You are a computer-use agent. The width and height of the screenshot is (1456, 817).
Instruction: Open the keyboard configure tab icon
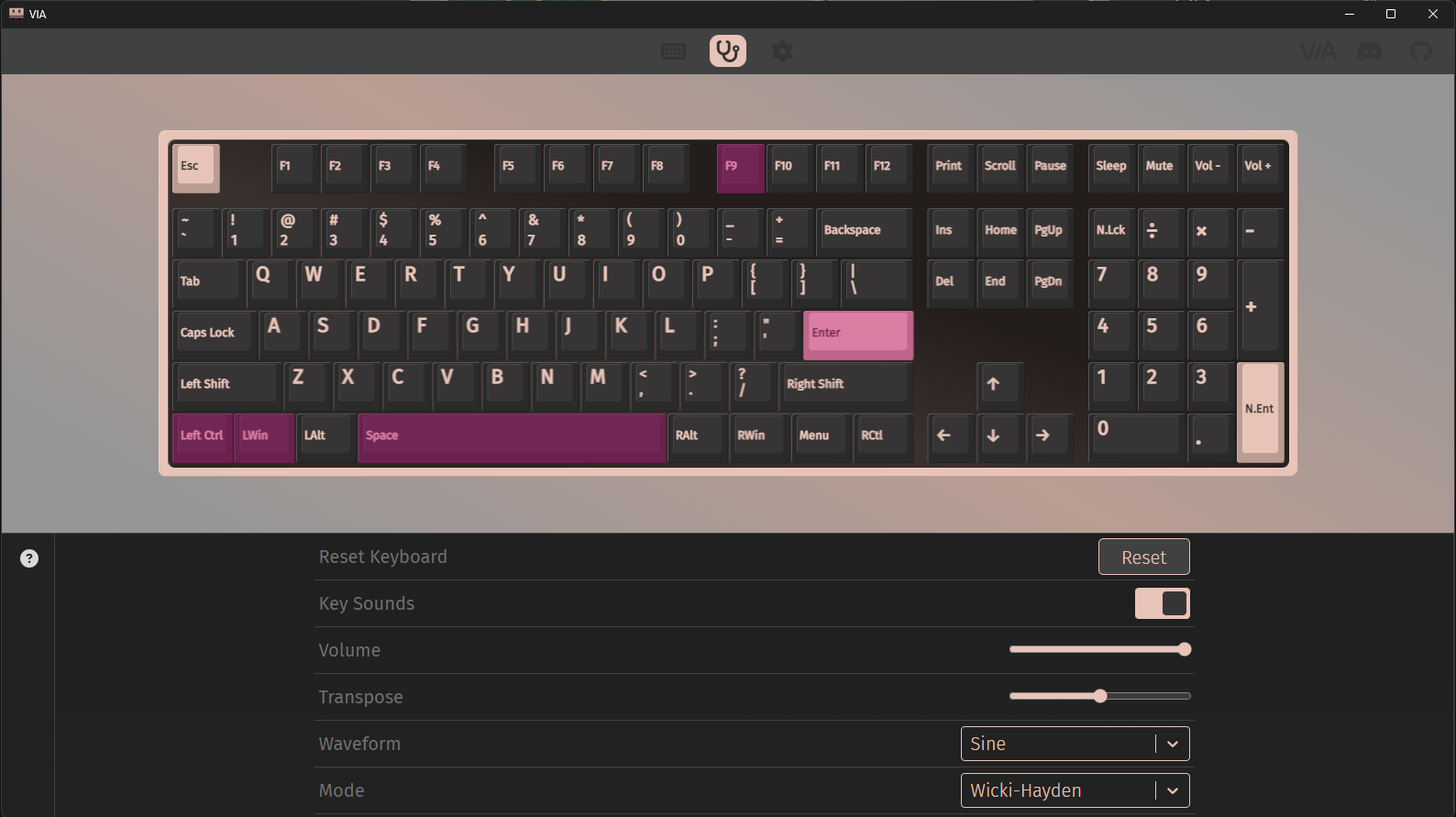(673, 51)
